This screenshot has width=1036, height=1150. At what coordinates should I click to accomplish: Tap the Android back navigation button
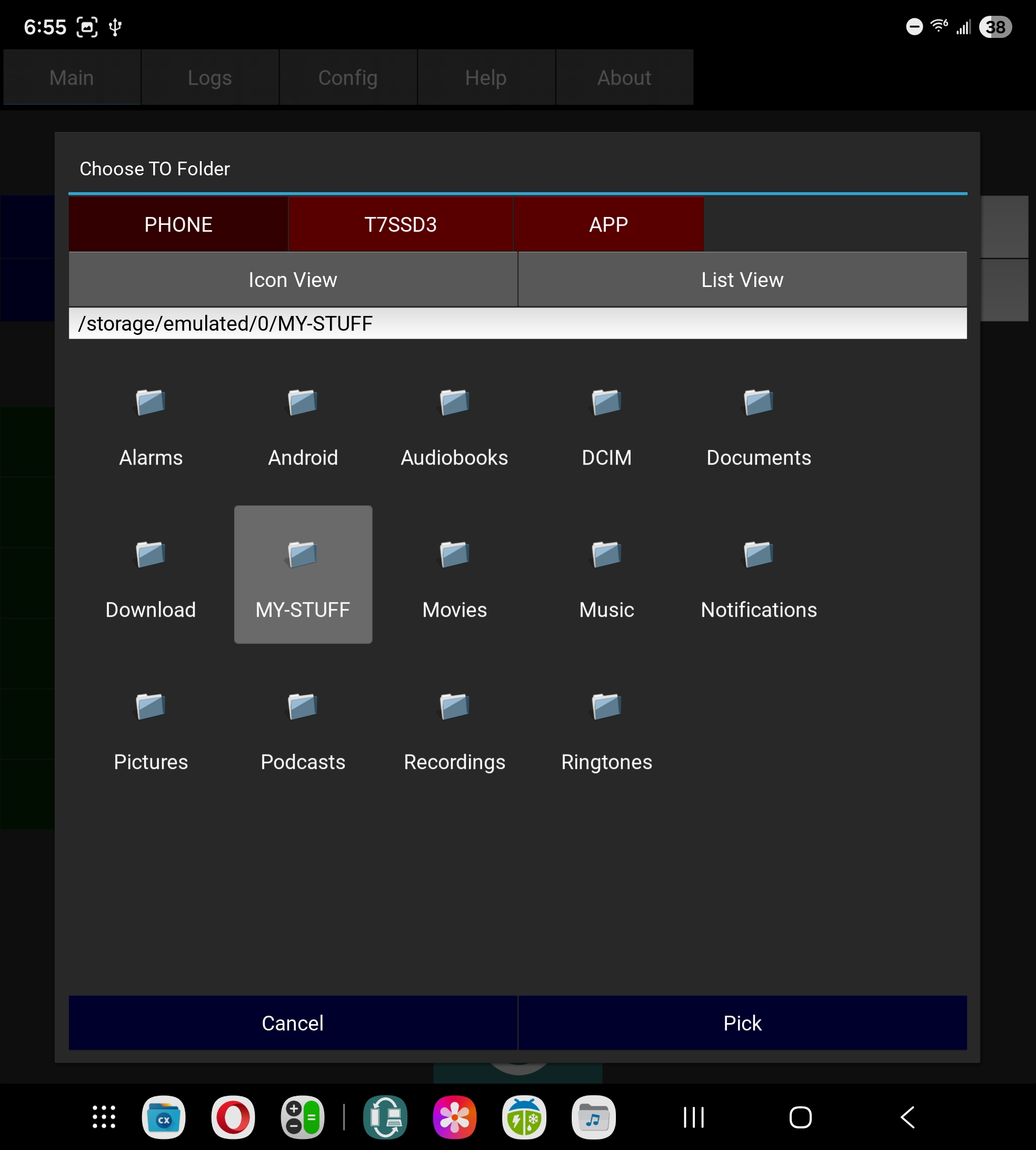point(908,1117)
